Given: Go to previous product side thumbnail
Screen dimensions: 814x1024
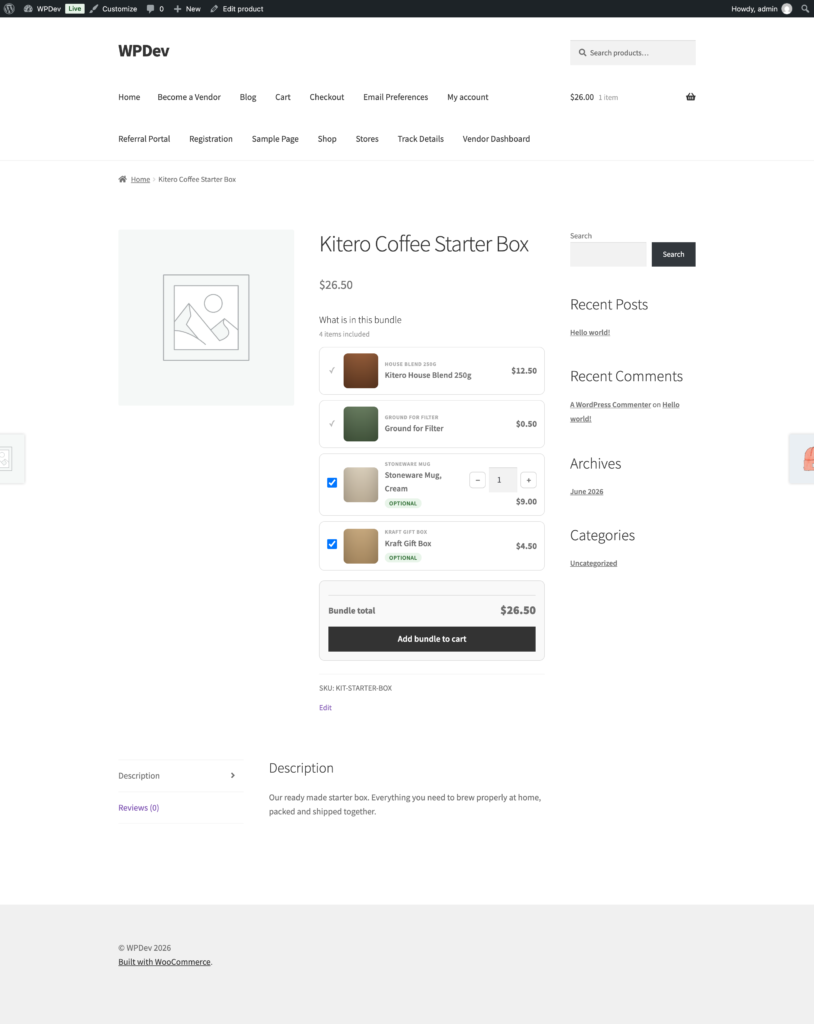Looking at the screenshot, I should [x=11, y=458].
